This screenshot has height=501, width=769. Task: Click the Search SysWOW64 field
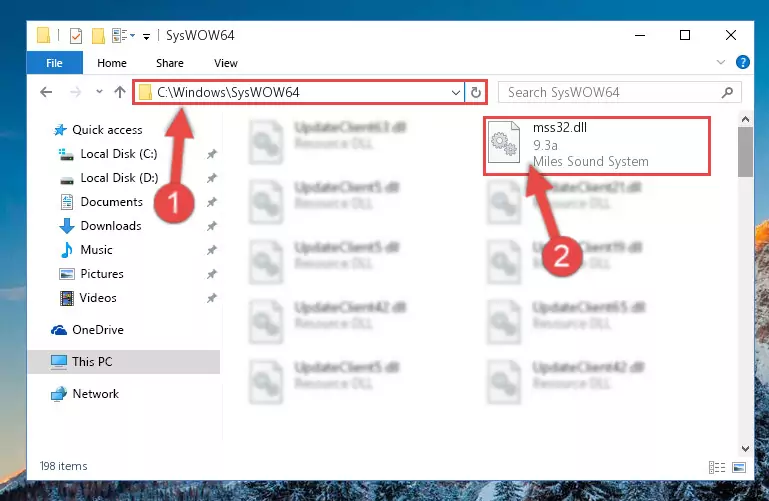(x=619, y=92)
